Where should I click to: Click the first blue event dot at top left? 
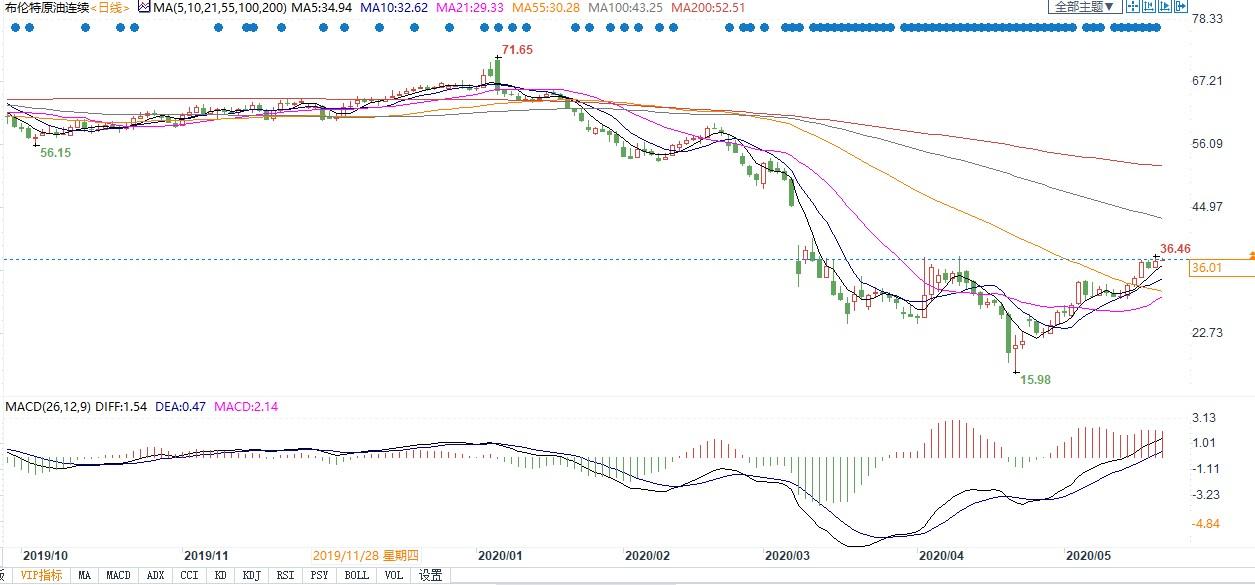14,27
